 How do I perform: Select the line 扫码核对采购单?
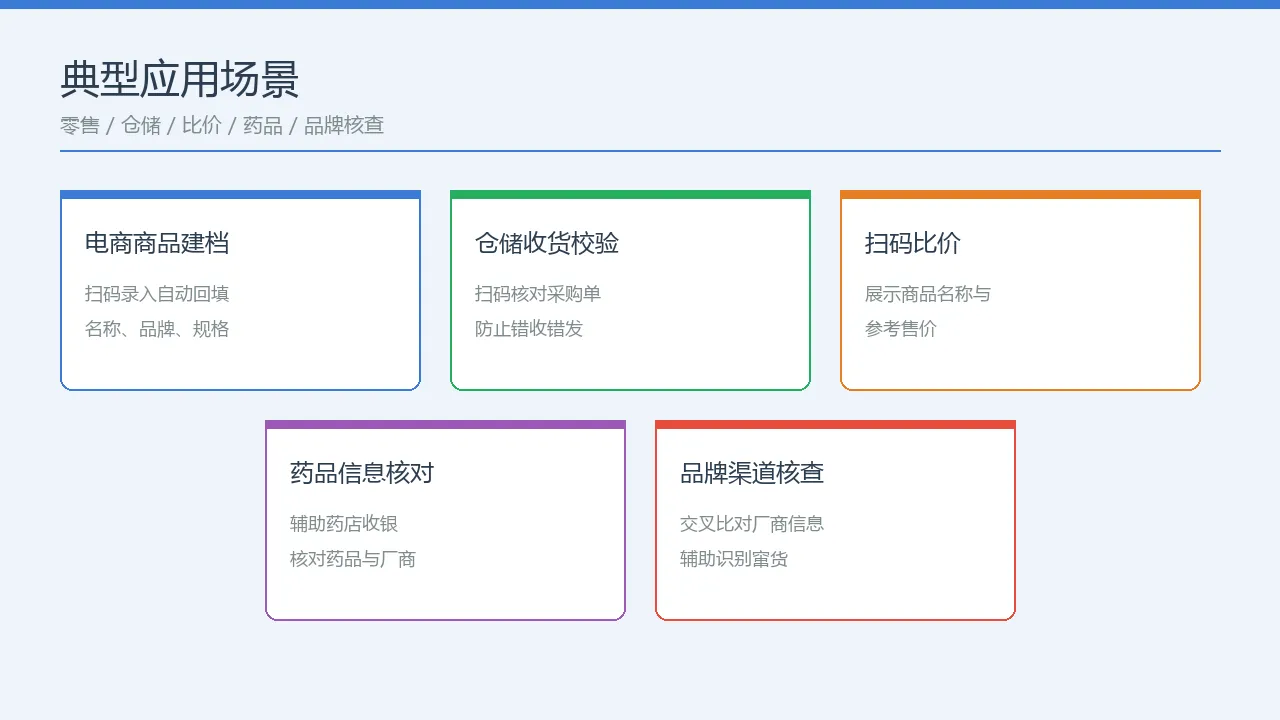click(x=538, y=294)
